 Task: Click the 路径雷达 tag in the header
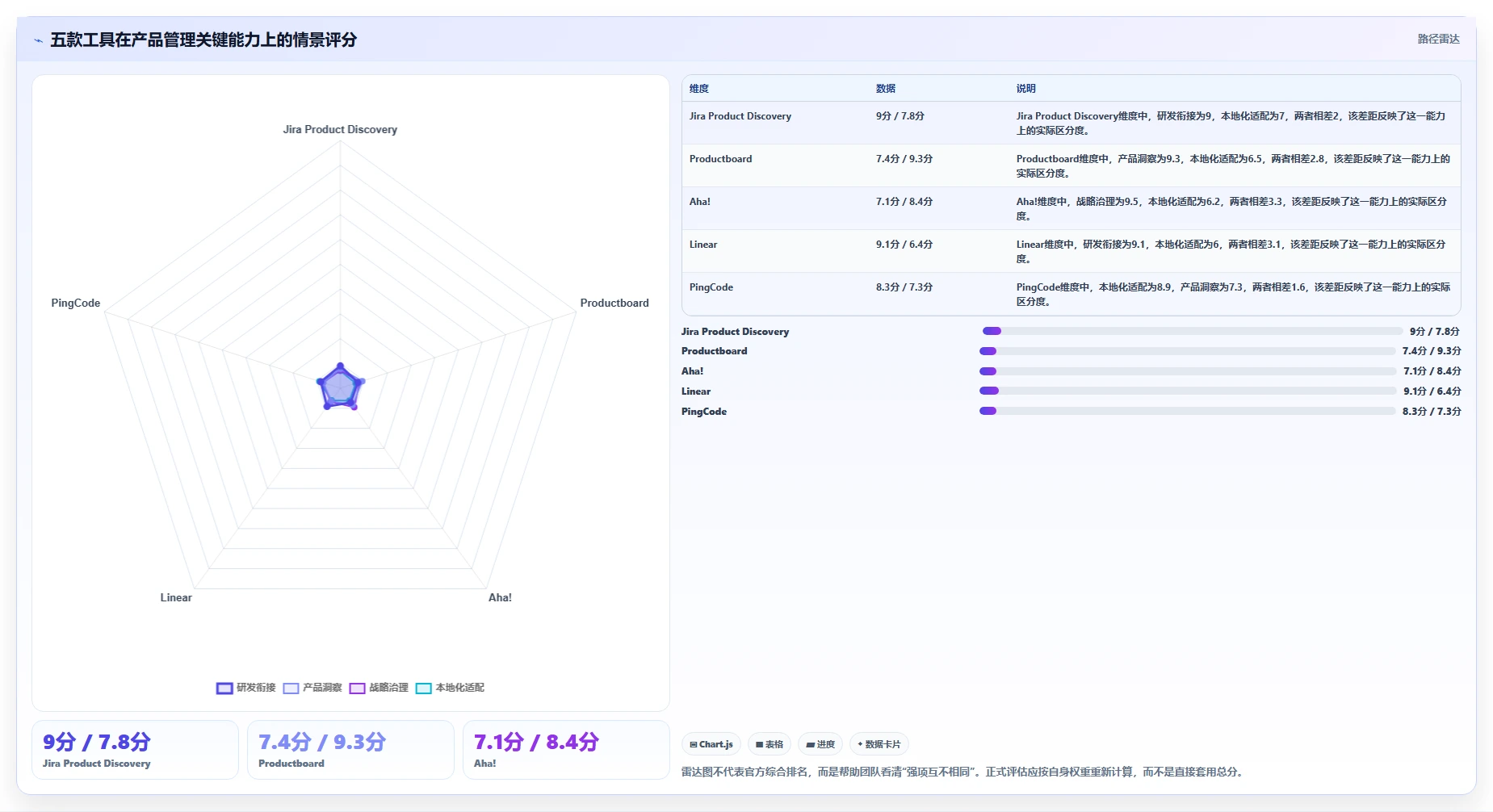(x=1438, y=39)
